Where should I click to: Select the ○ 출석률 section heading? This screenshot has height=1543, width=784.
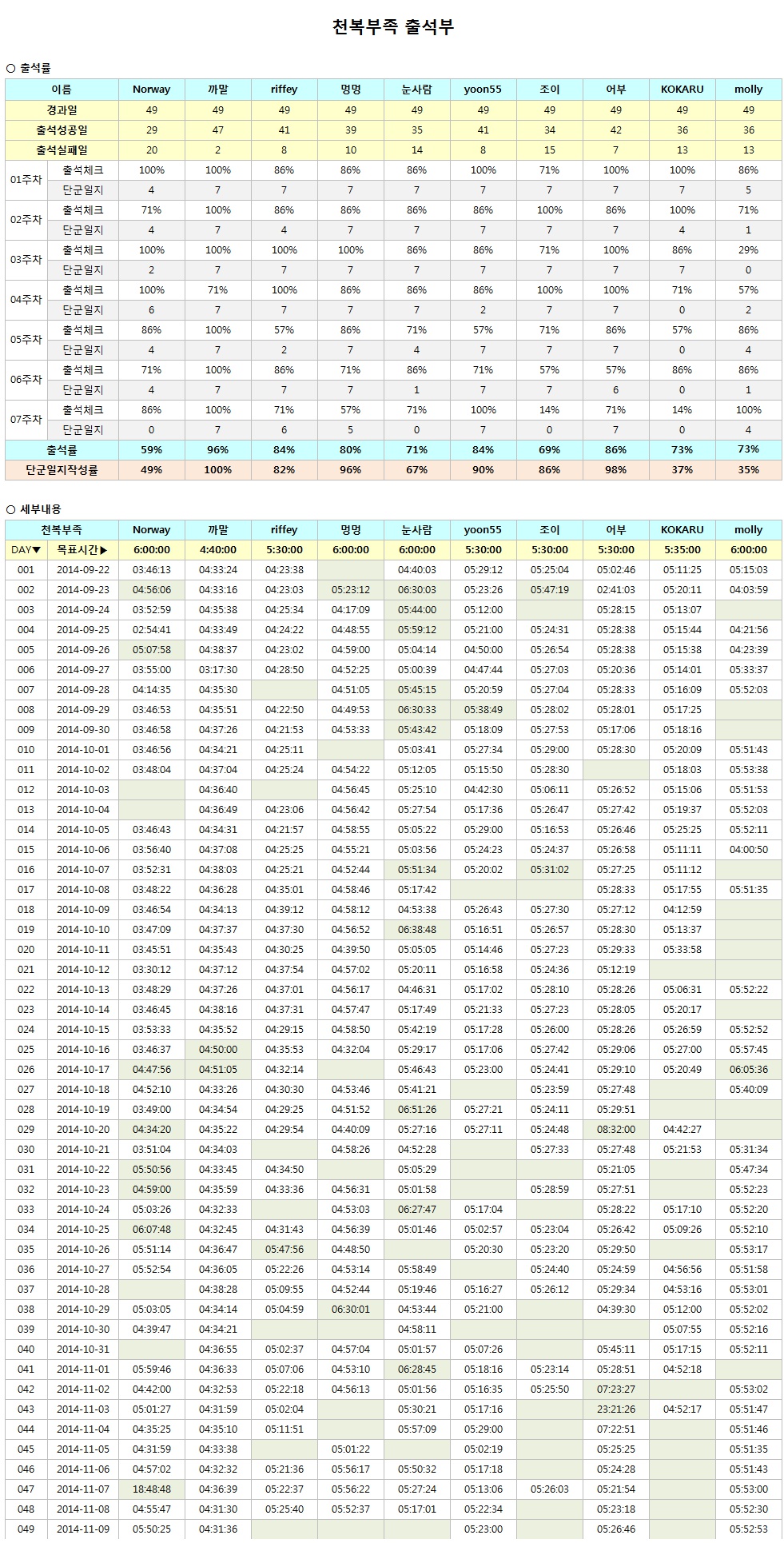click(28, 69)
